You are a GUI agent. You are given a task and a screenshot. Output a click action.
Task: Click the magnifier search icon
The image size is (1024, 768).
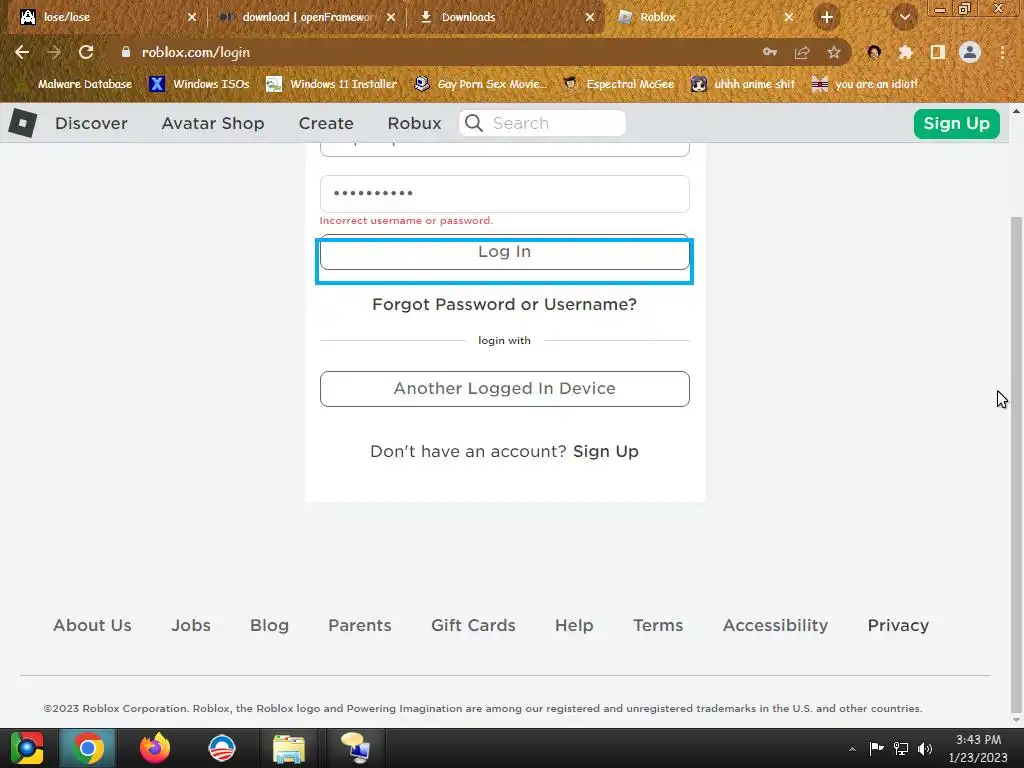(474, 123)
